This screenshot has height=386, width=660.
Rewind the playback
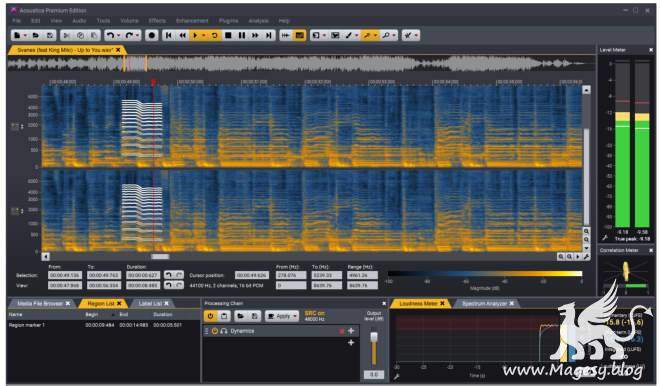click(183, 36)
